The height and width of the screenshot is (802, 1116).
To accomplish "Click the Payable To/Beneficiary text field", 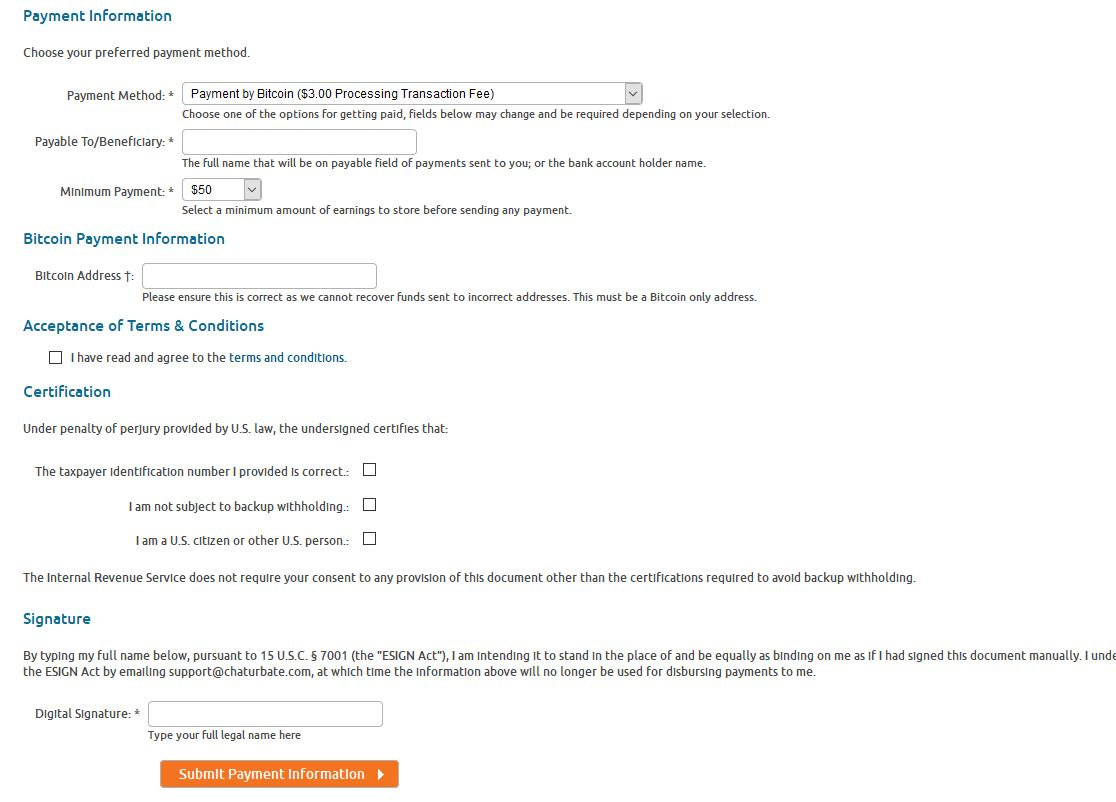I will pos(299,142).
